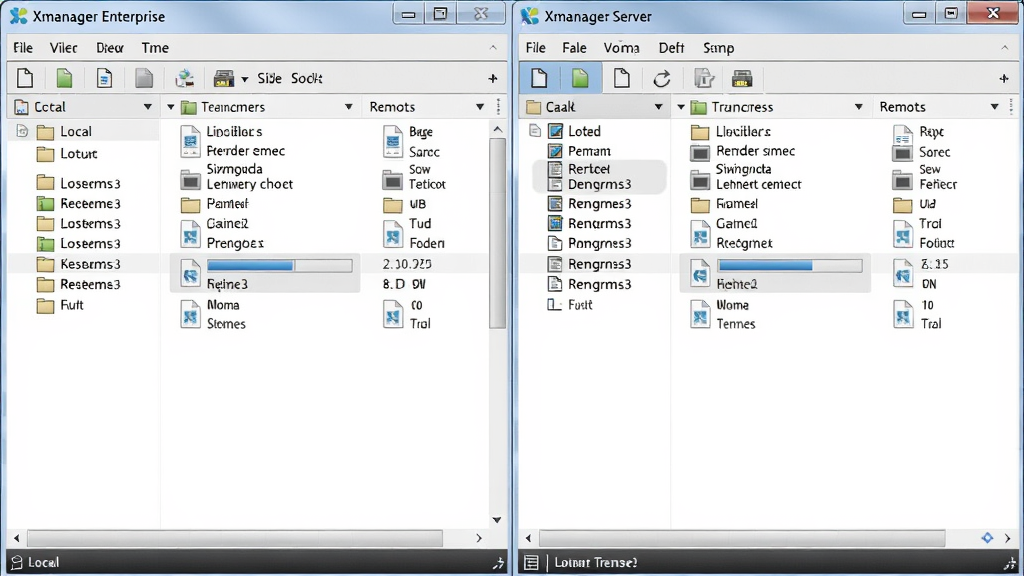
Task: Click Enterprise vertical scrollbar up arrow
Action: point(498,129)
